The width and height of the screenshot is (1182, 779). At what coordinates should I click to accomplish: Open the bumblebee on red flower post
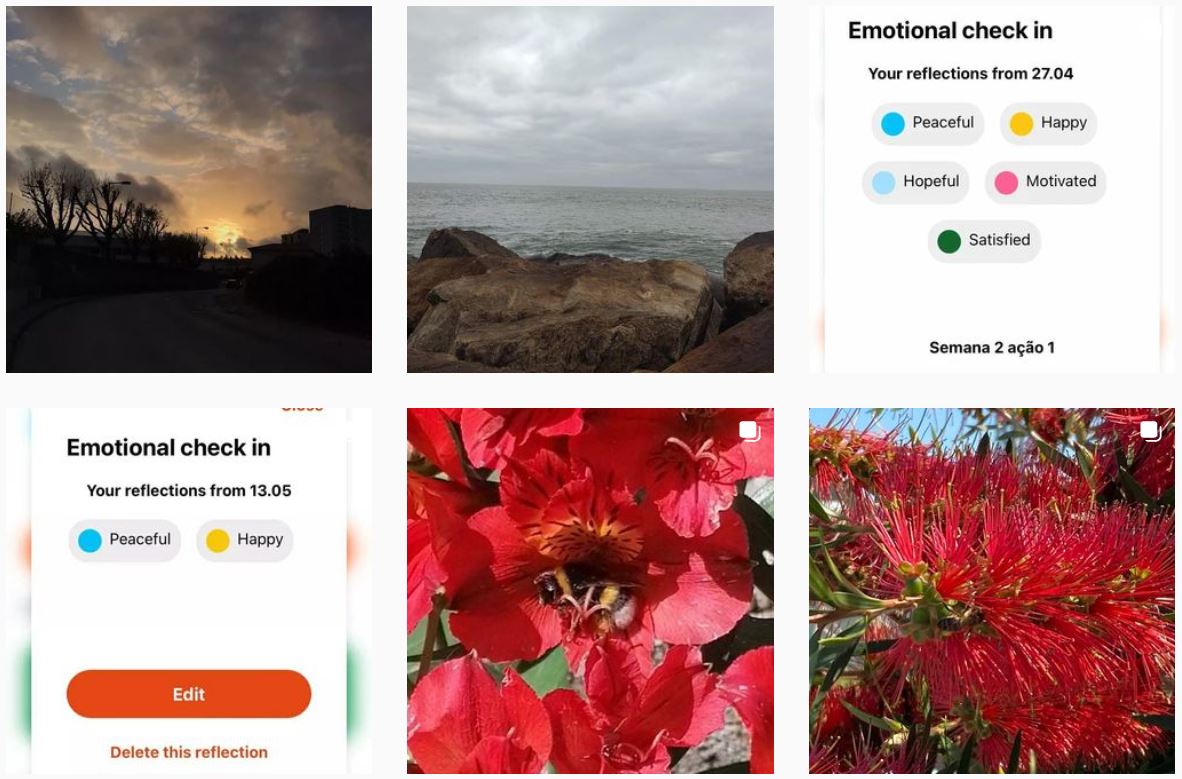(x=590, y=590)
